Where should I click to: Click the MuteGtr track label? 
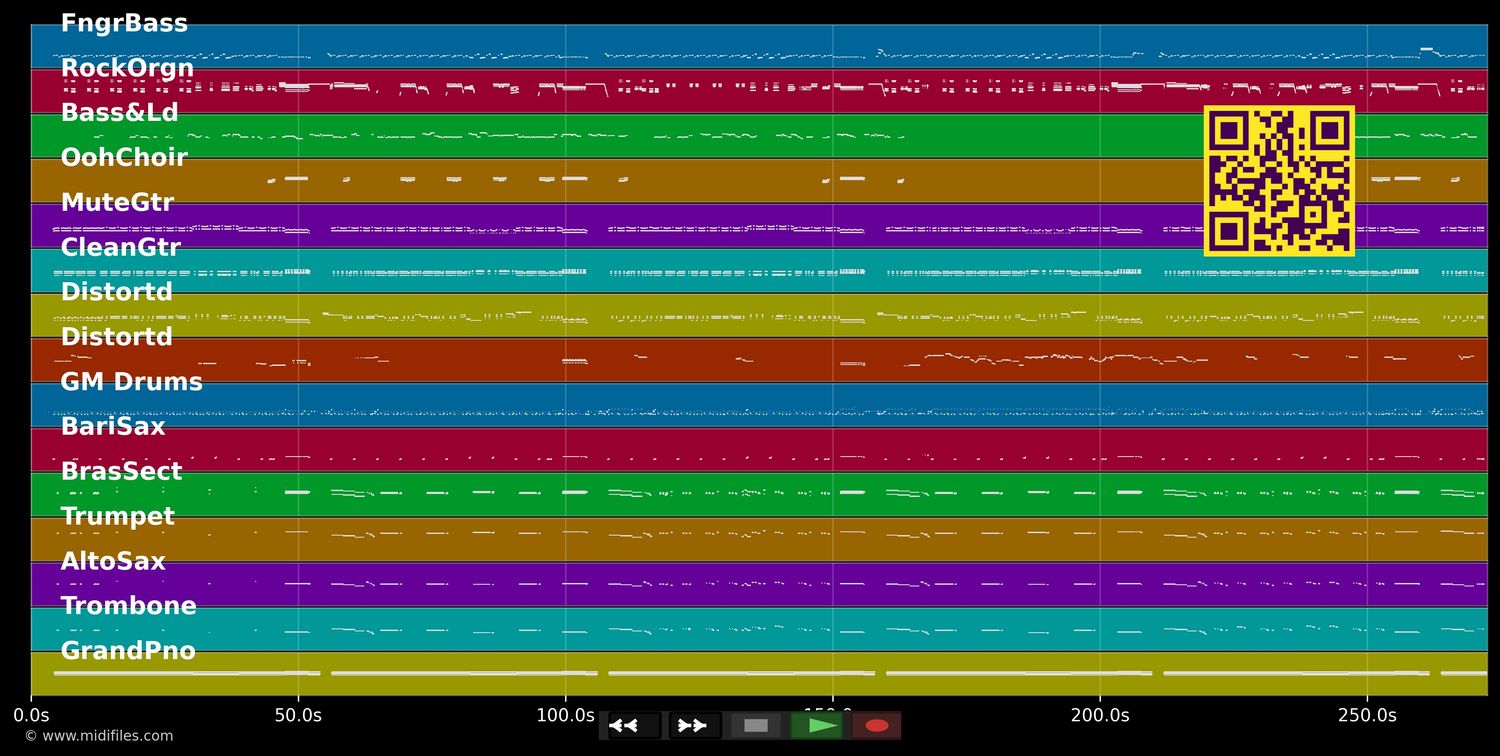click(118, 202)
